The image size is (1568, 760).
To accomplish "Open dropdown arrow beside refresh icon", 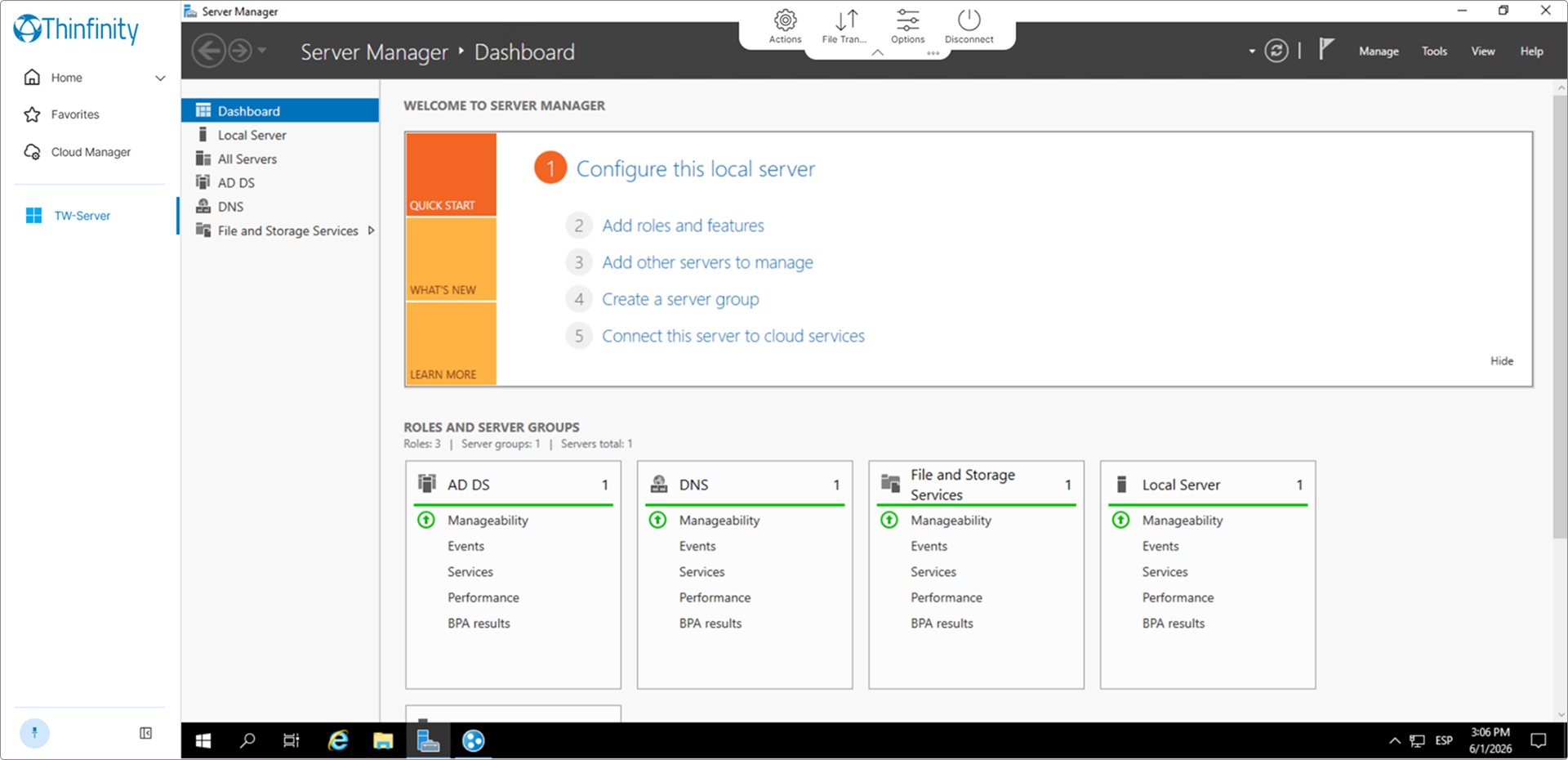I will tap(1252, 51).
